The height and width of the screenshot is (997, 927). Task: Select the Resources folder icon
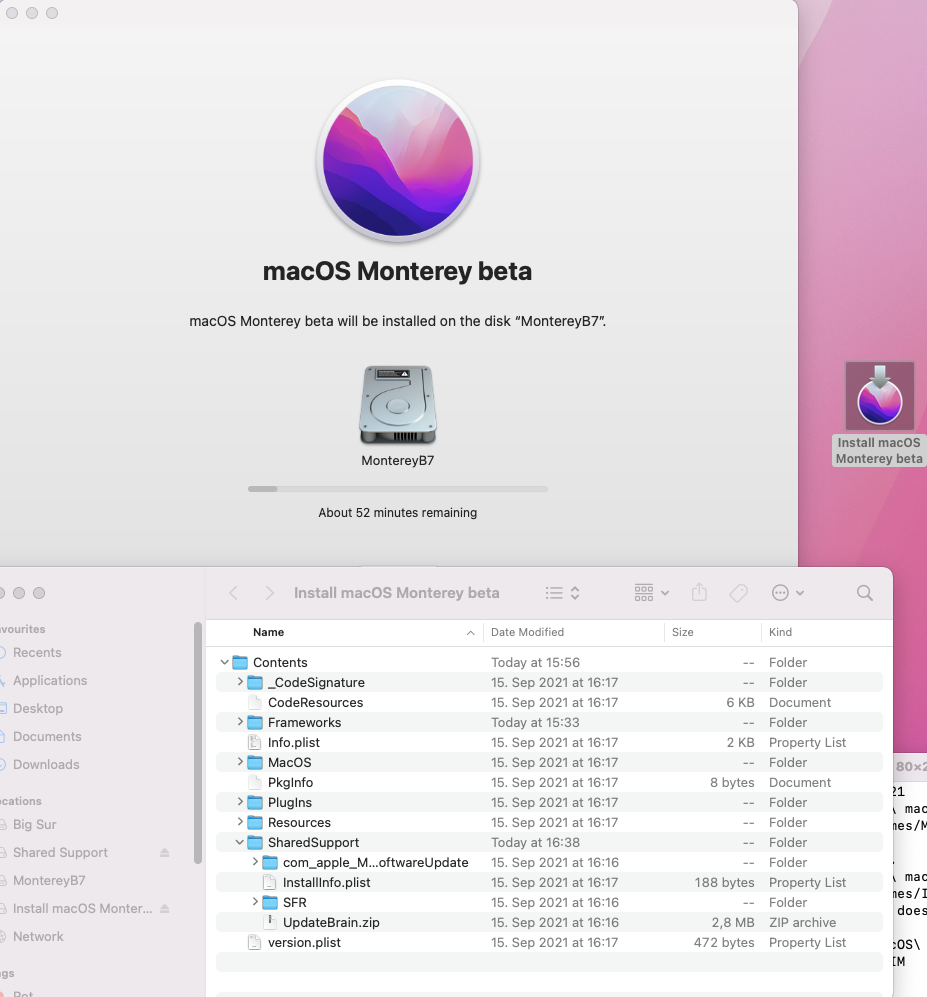click(255, 822)
